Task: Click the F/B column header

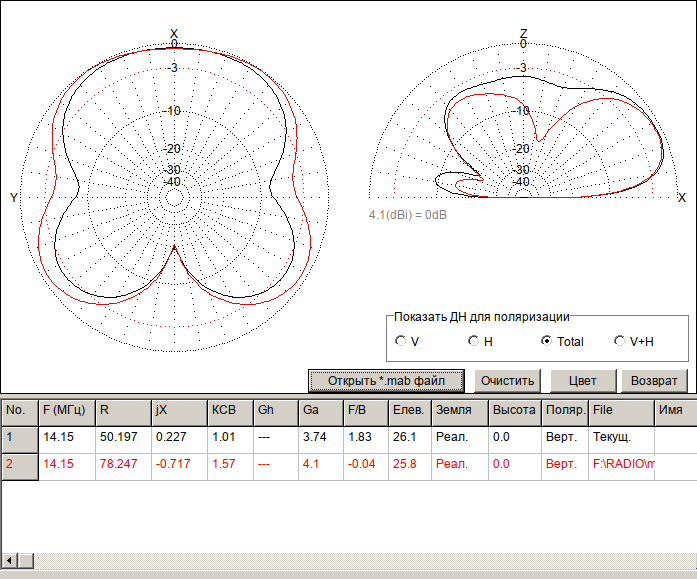Action: (365, 410)
